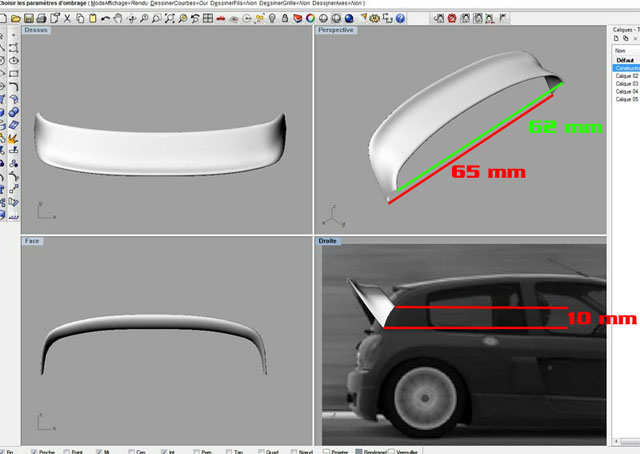Image resolution: width=640 pixels, height=454 pixels.
Task: Open the Droite viewport title menu
Action: point(328,241)
